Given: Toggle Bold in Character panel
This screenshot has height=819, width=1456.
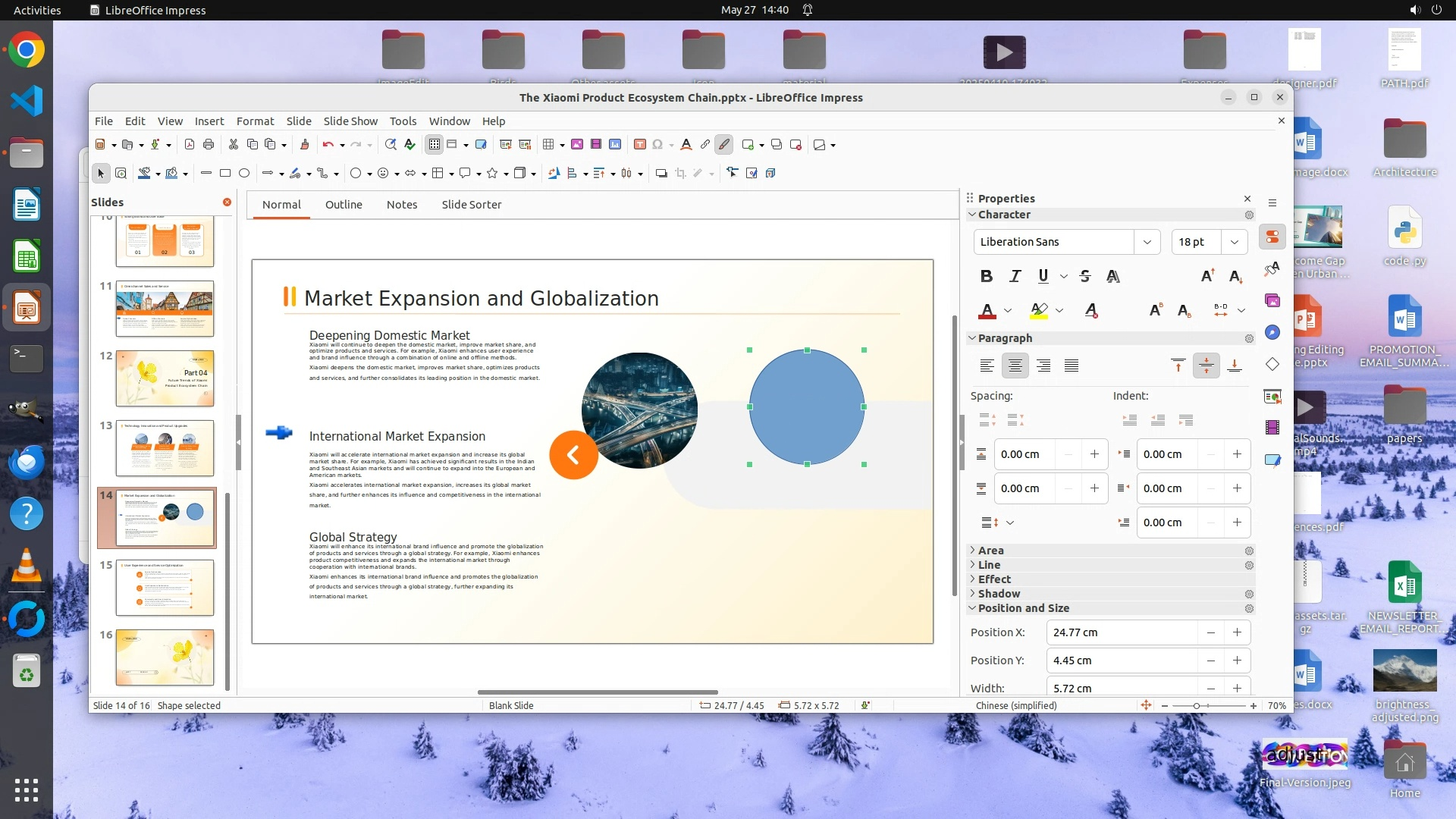Looking at the screenshot, I should [986, 277].
